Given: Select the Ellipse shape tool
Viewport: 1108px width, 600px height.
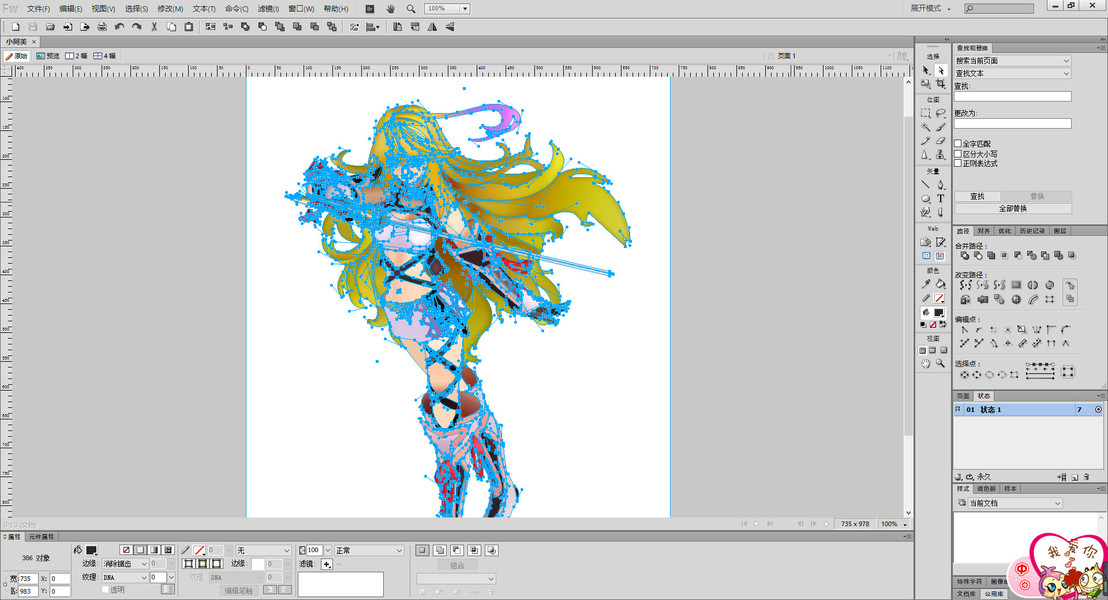Looking at the screenshot, I should 926,199.
